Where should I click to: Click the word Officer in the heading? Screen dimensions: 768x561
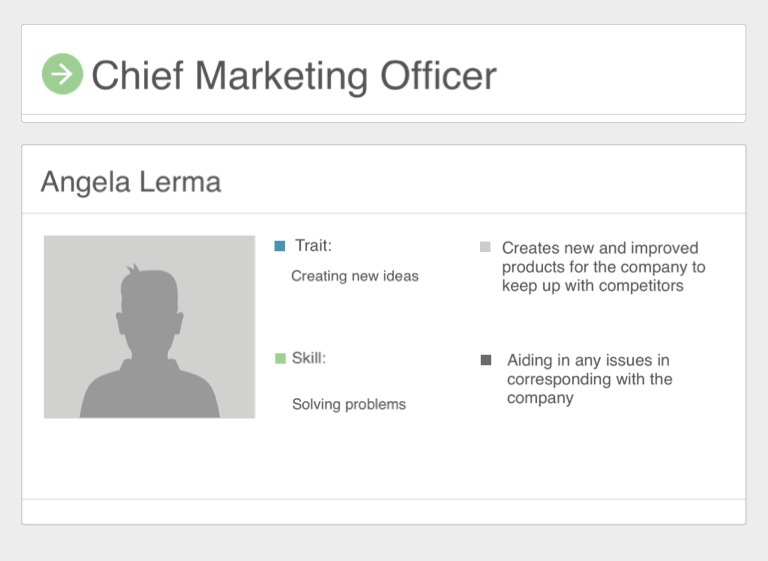(438, 76)
